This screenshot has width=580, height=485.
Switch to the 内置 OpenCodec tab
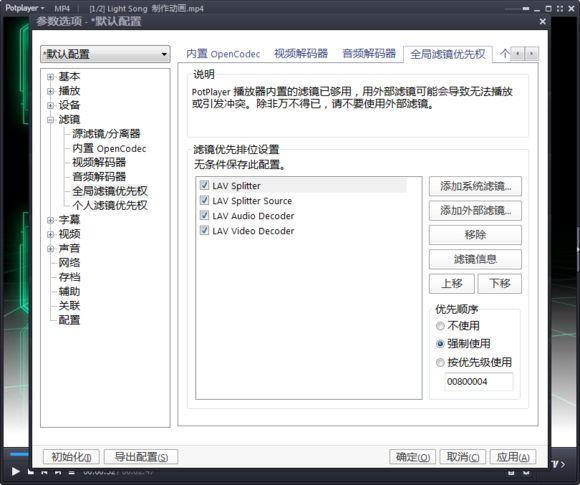[x=223, y=54]
